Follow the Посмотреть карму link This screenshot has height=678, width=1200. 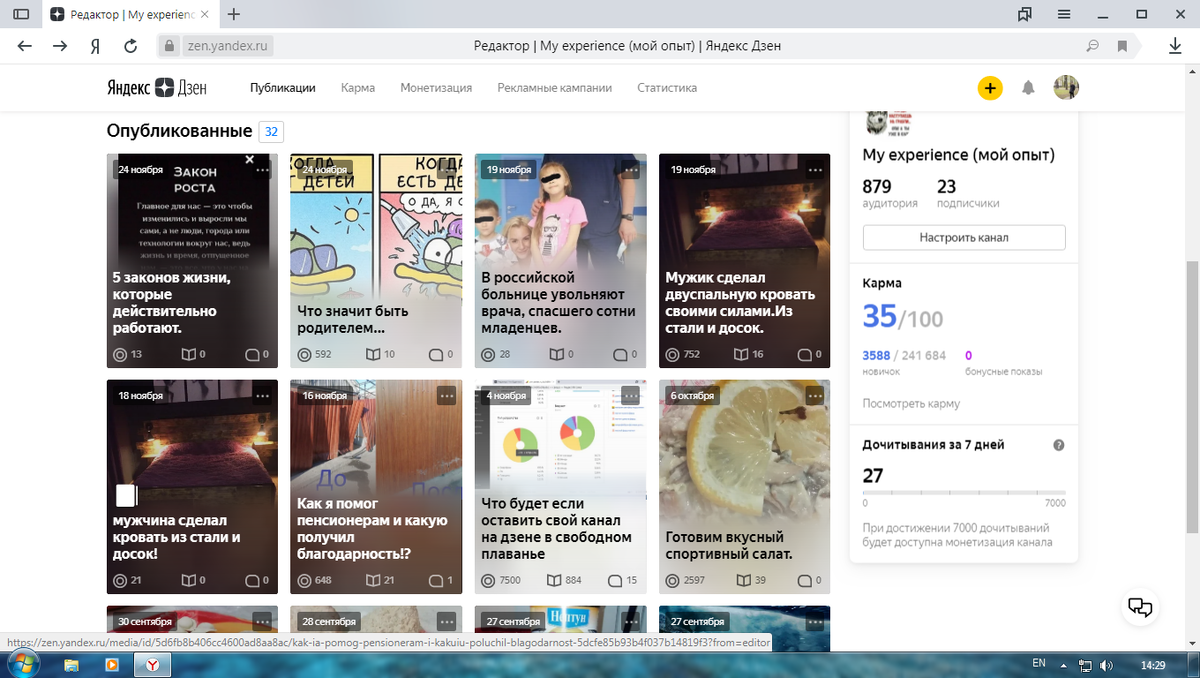[911, 404]
